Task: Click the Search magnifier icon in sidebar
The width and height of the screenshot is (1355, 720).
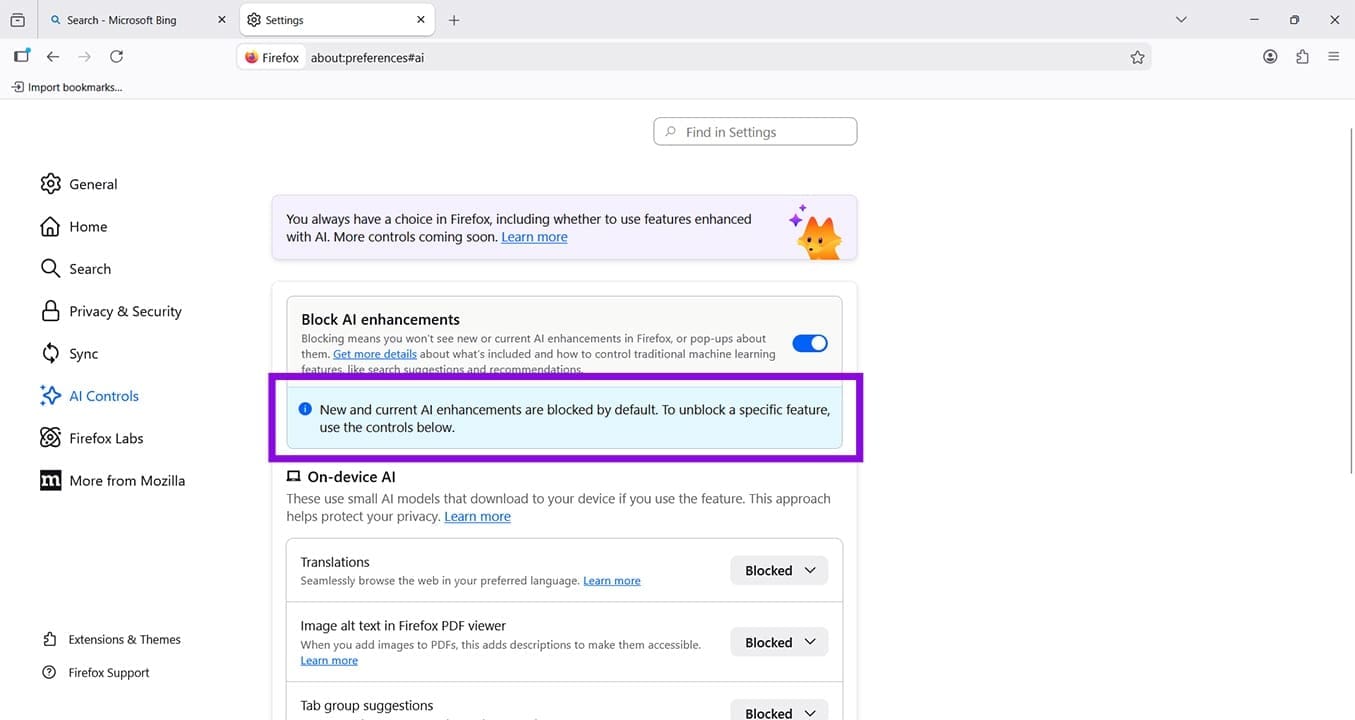Action: pyautogui.click(x=50, y=269)
